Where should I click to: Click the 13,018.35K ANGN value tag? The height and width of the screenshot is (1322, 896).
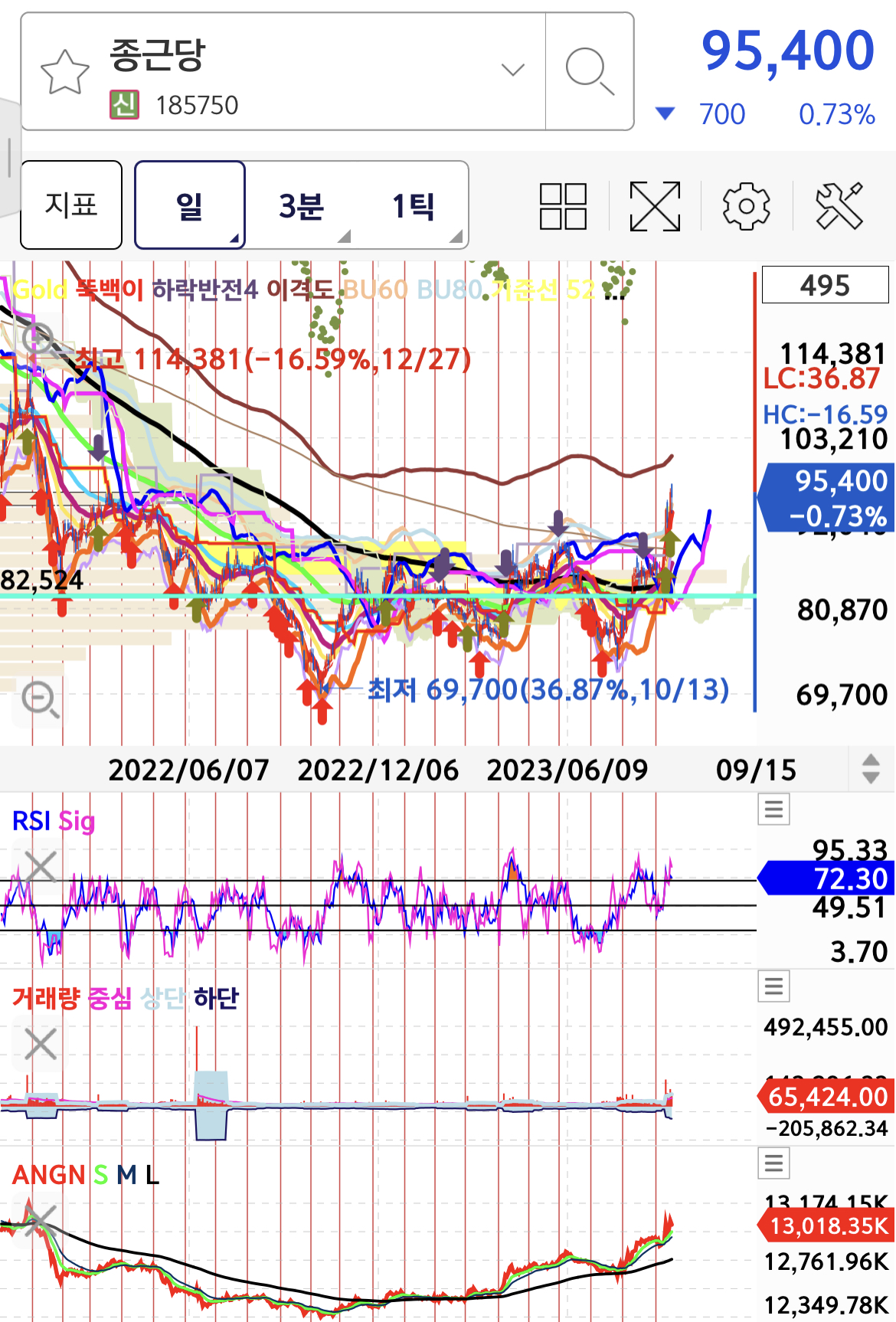tap(826, 1225)
